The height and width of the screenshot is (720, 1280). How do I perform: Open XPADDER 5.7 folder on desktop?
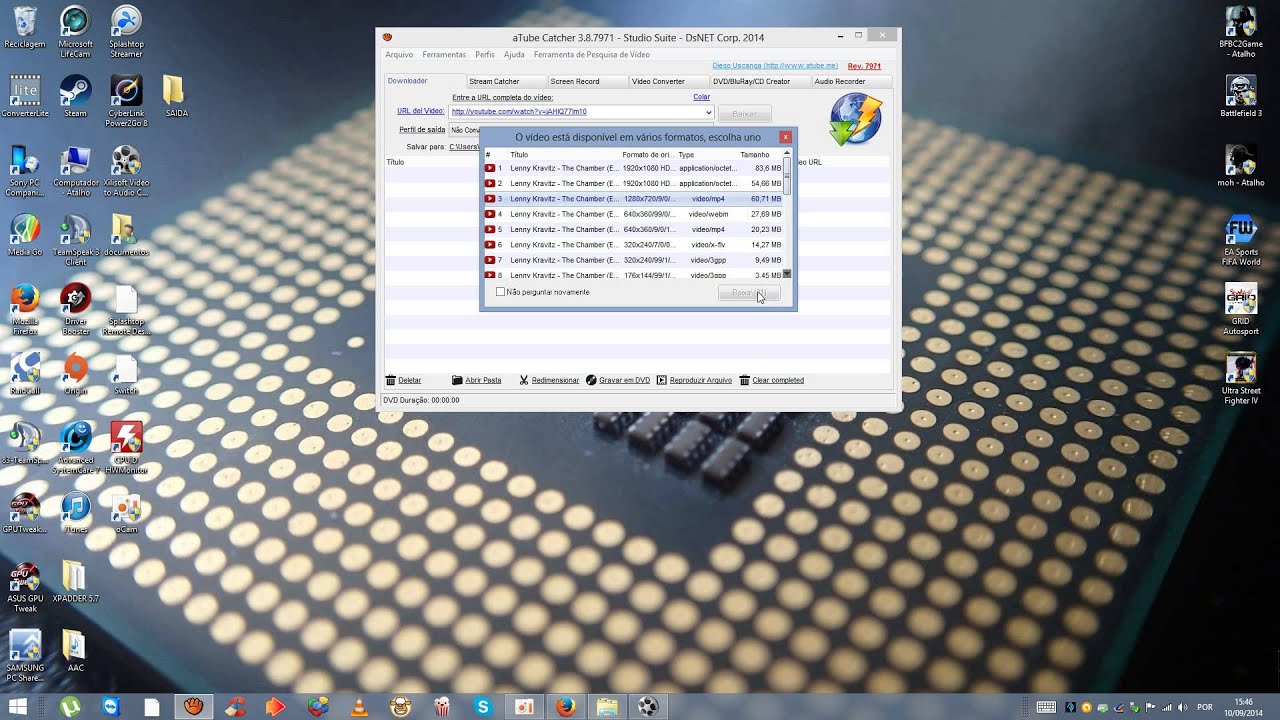tap(75, 582)
